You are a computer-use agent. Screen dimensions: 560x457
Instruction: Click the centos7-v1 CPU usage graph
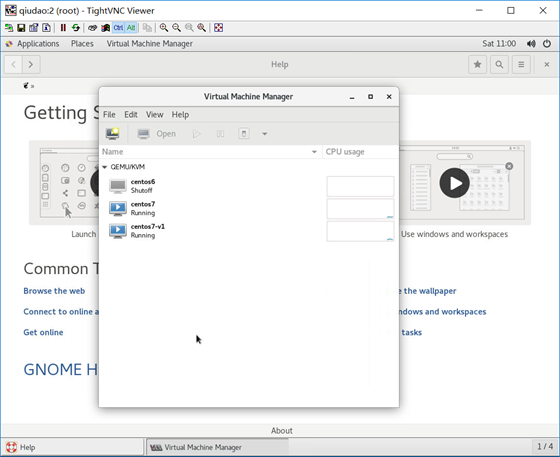(x=360, y=231)
